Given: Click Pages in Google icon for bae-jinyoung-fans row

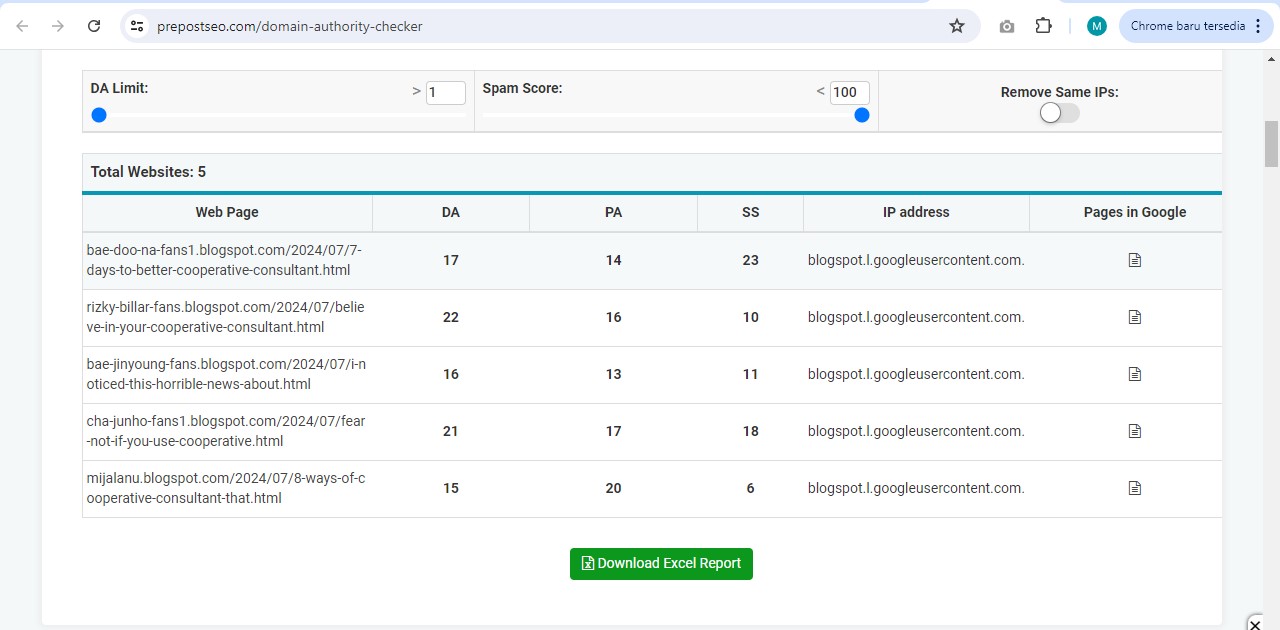Looking at the screenshot, I should (1134, 374).
